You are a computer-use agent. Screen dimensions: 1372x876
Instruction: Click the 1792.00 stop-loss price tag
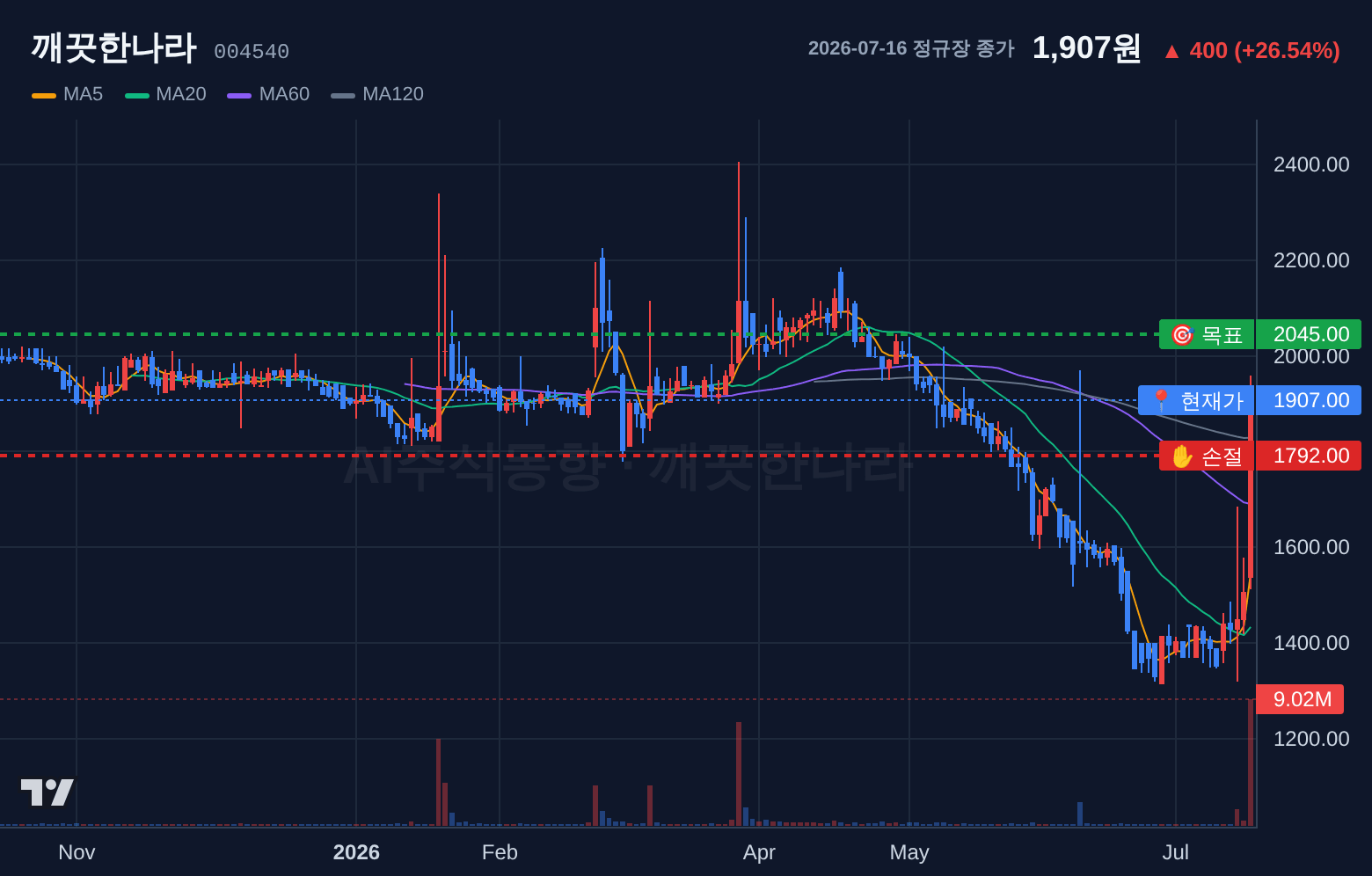pyautogui.click(x=1309, y=456)
